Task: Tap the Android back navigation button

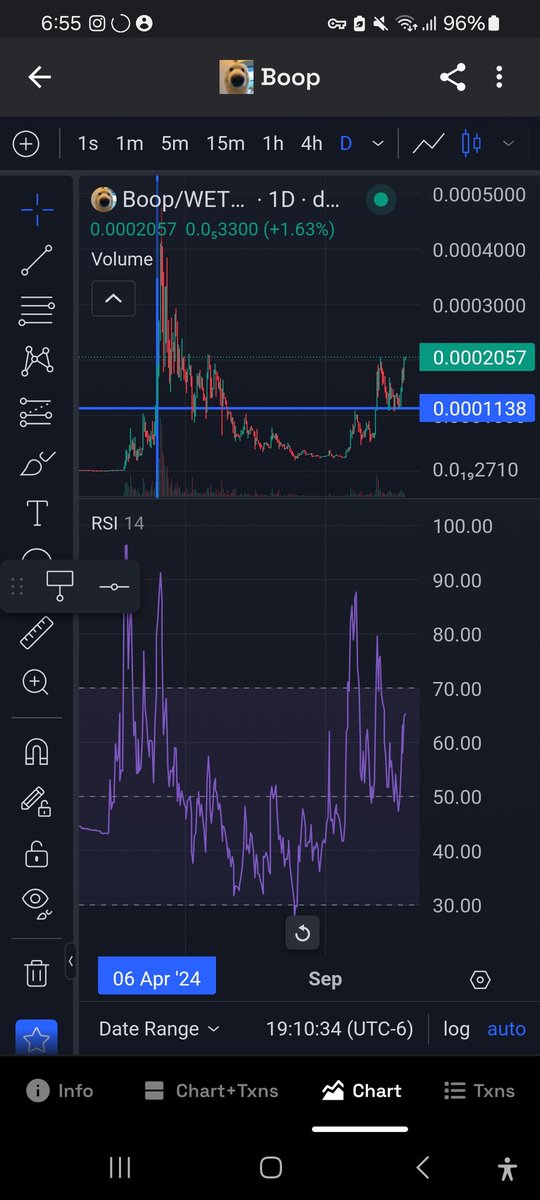Action: coord(422,1166)
